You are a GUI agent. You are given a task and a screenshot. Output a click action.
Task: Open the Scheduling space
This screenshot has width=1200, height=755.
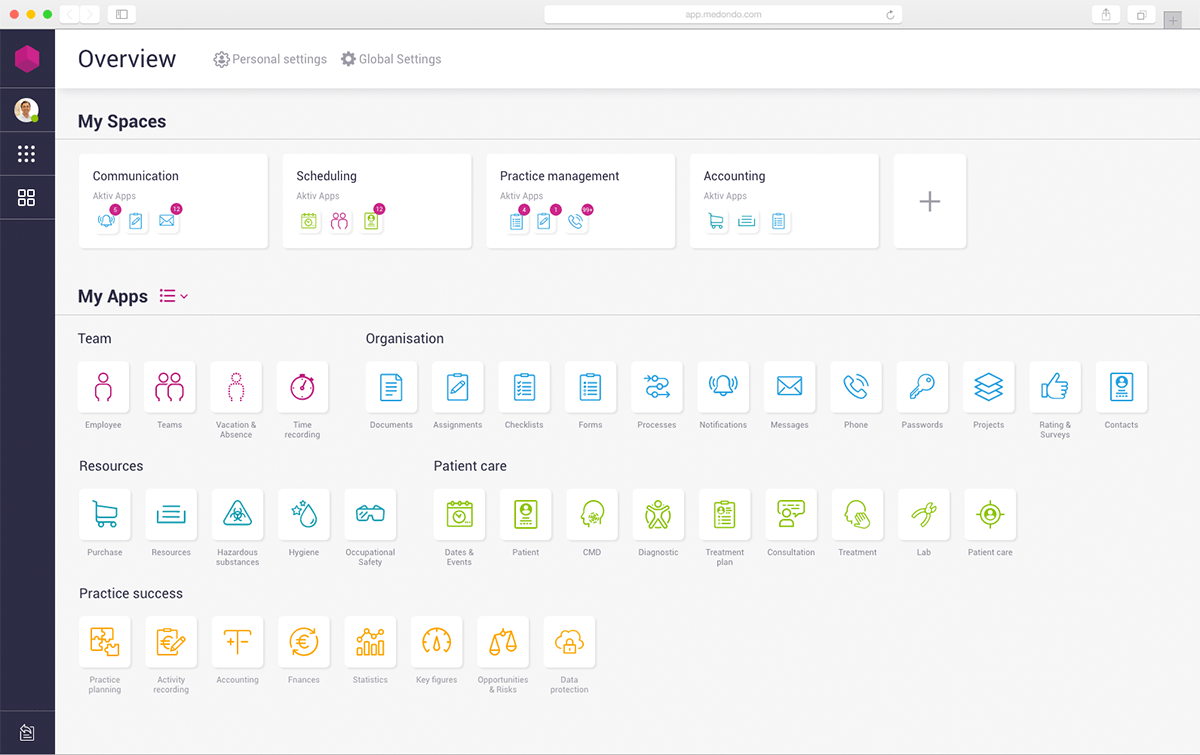click(x=376, y=200)
